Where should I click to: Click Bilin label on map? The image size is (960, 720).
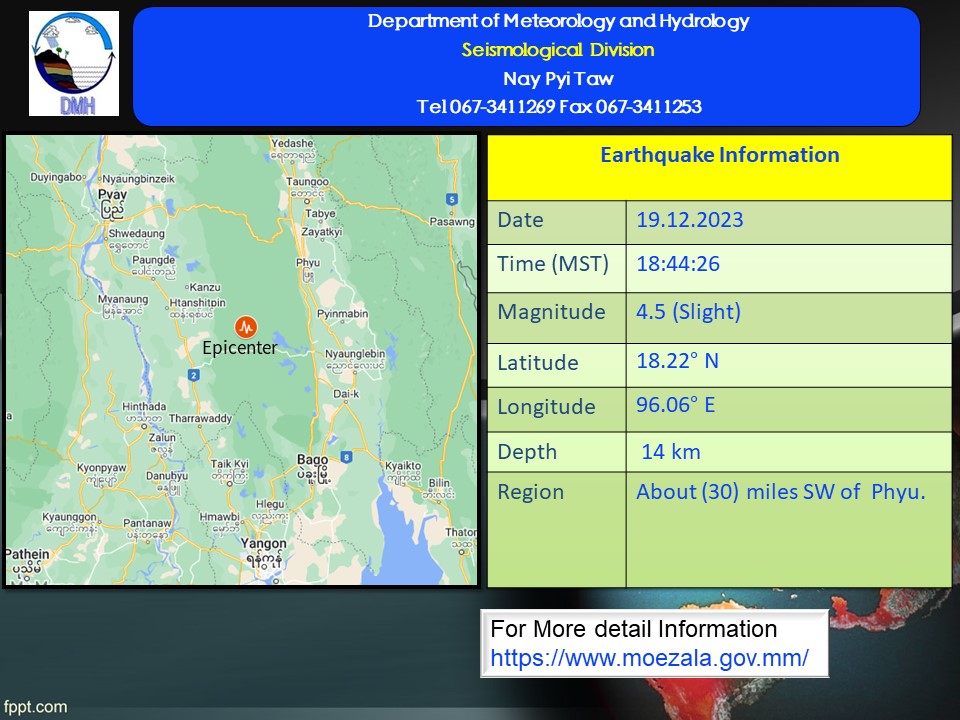pos(439,483)
